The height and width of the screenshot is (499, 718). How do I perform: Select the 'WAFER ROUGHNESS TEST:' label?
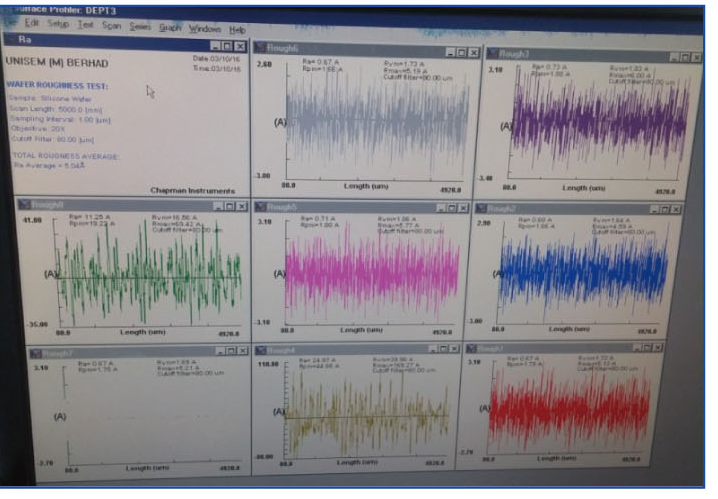pyautogui.click(x=57, y=86)
